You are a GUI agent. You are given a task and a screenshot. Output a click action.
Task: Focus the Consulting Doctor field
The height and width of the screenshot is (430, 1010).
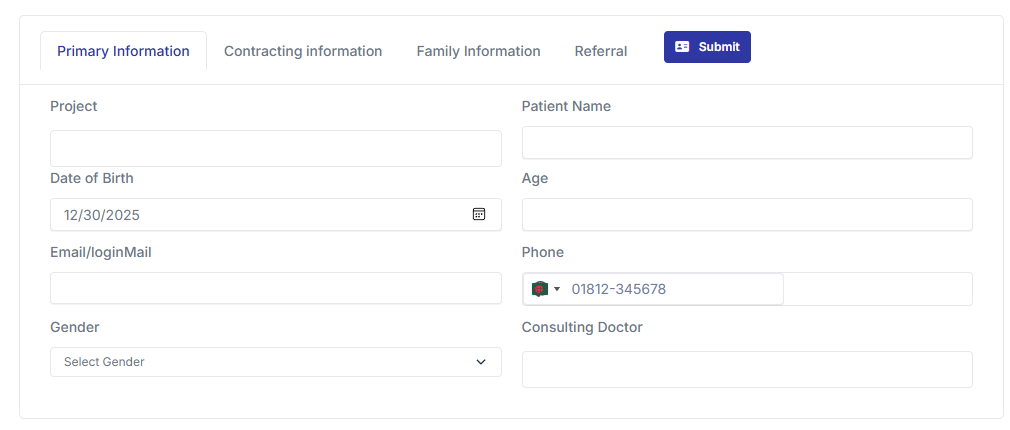click(x=747, y=369)
